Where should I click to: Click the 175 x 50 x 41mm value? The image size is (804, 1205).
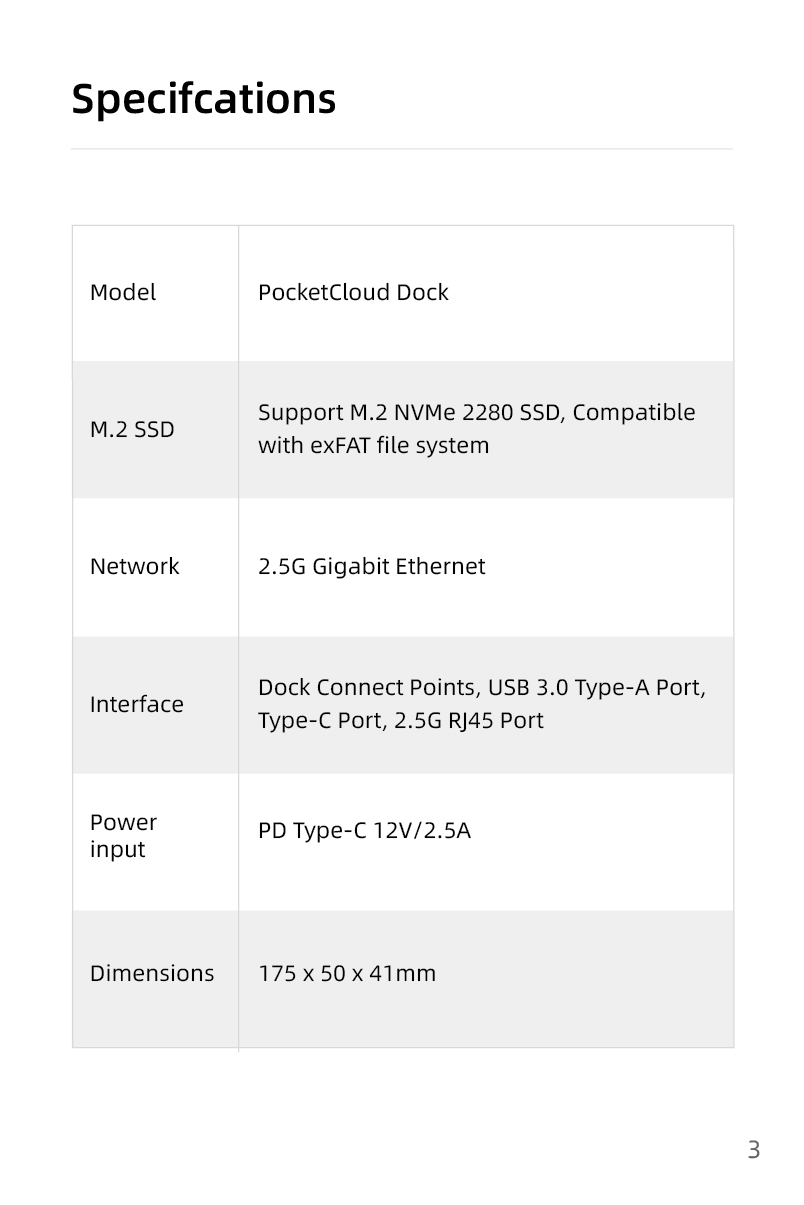347,974
